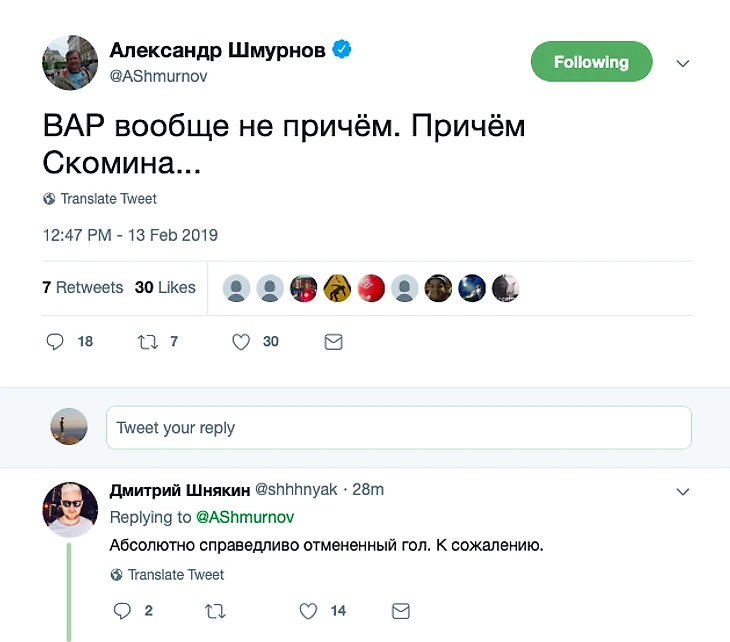
Task: Retweet Дмитрий Шнякин's reply
Action: (x=215, y=610)
